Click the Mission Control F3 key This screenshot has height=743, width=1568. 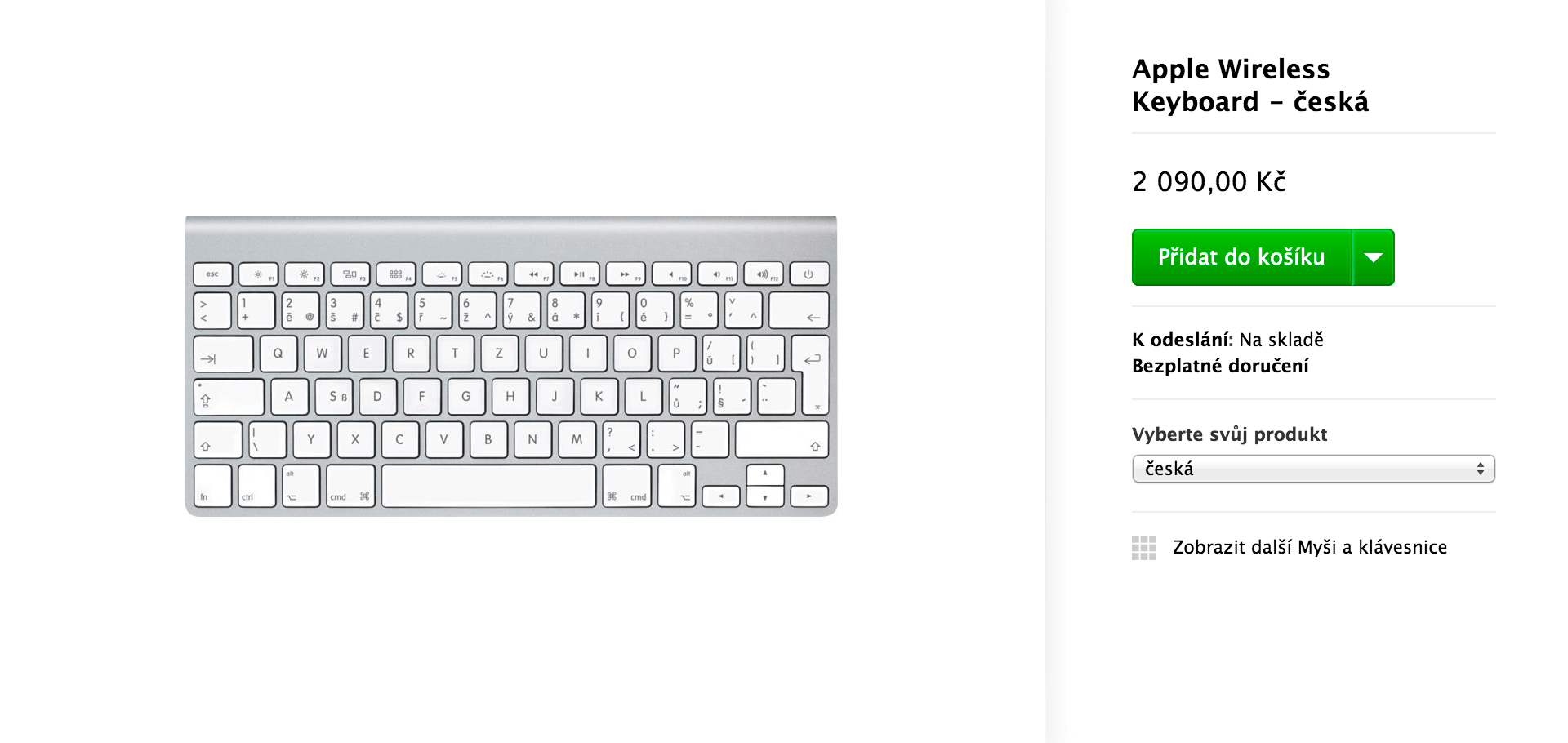point(350,274)
